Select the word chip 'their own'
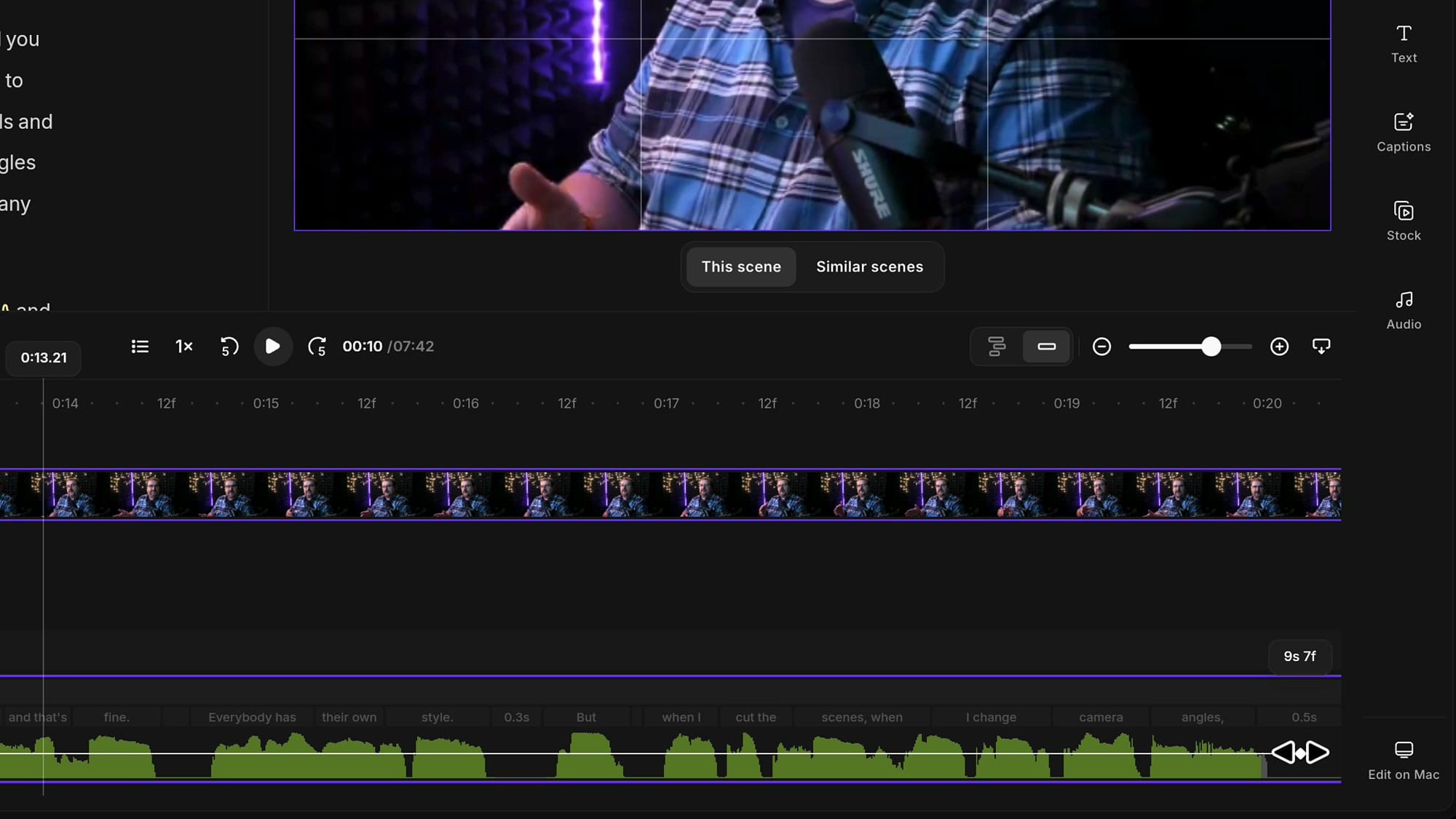The width and height of the screenshot is (1456, 819). point(349,717)
